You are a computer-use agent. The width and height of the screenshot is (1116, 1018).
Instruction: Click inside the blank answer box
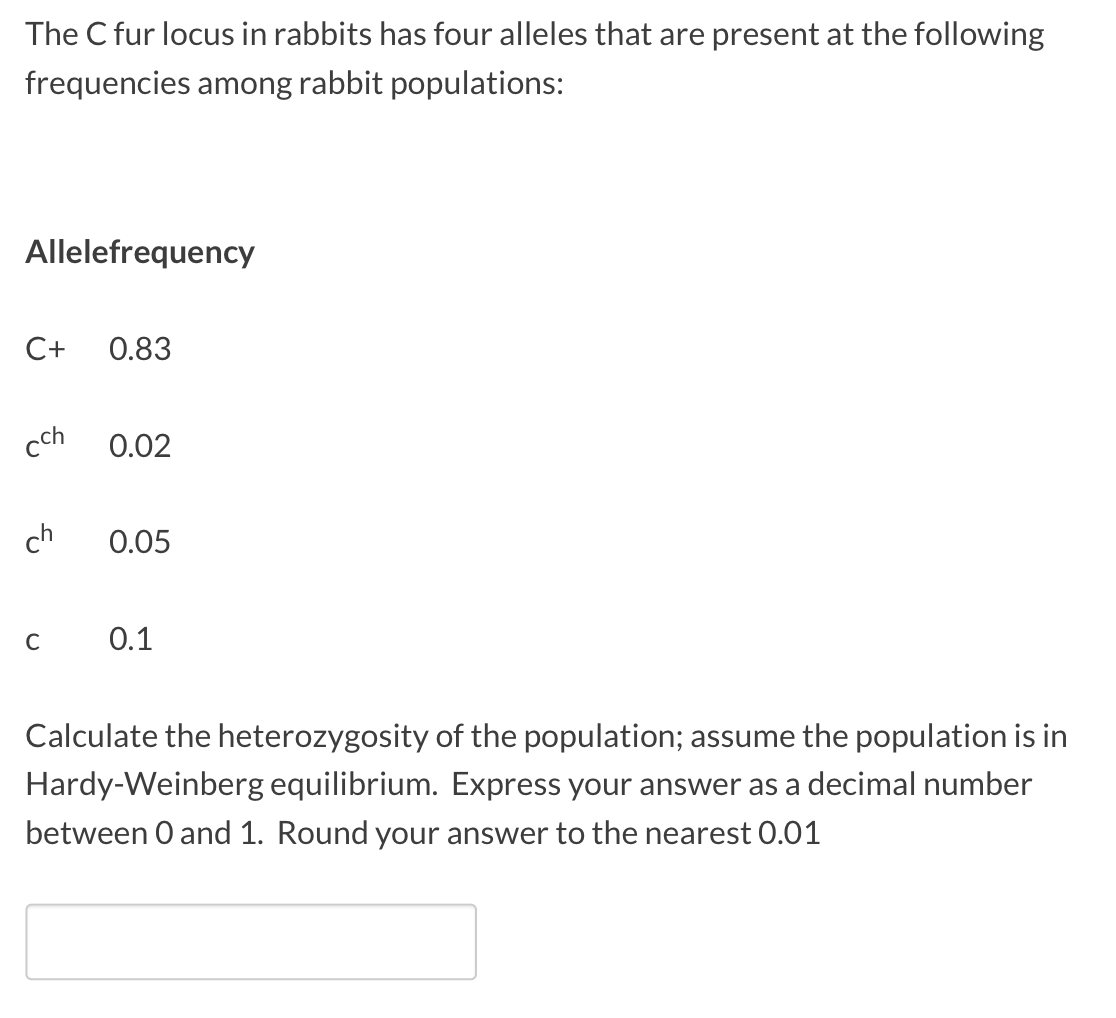tap(250, 940)
